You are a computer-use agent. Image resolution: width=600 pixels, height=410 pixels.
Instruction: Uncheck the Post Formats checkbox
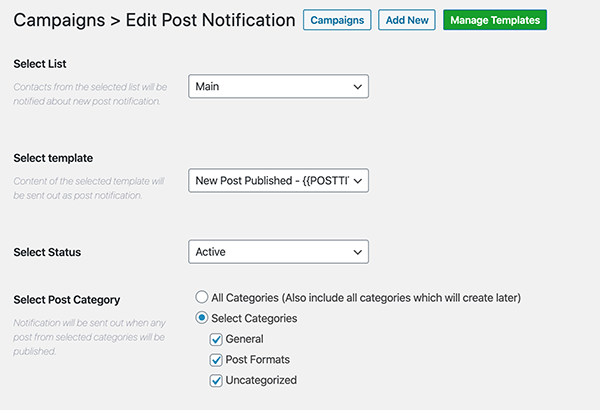tap(216, 360)
